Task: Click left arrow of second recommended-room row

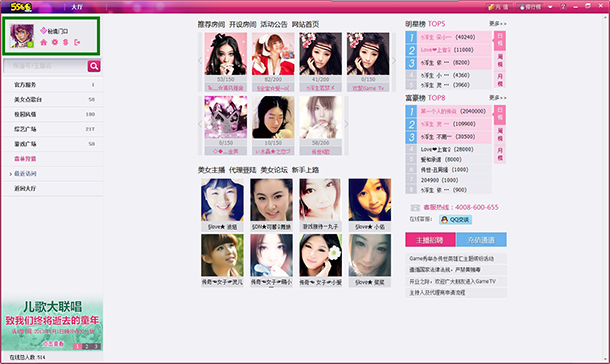Action: [200, 124]
